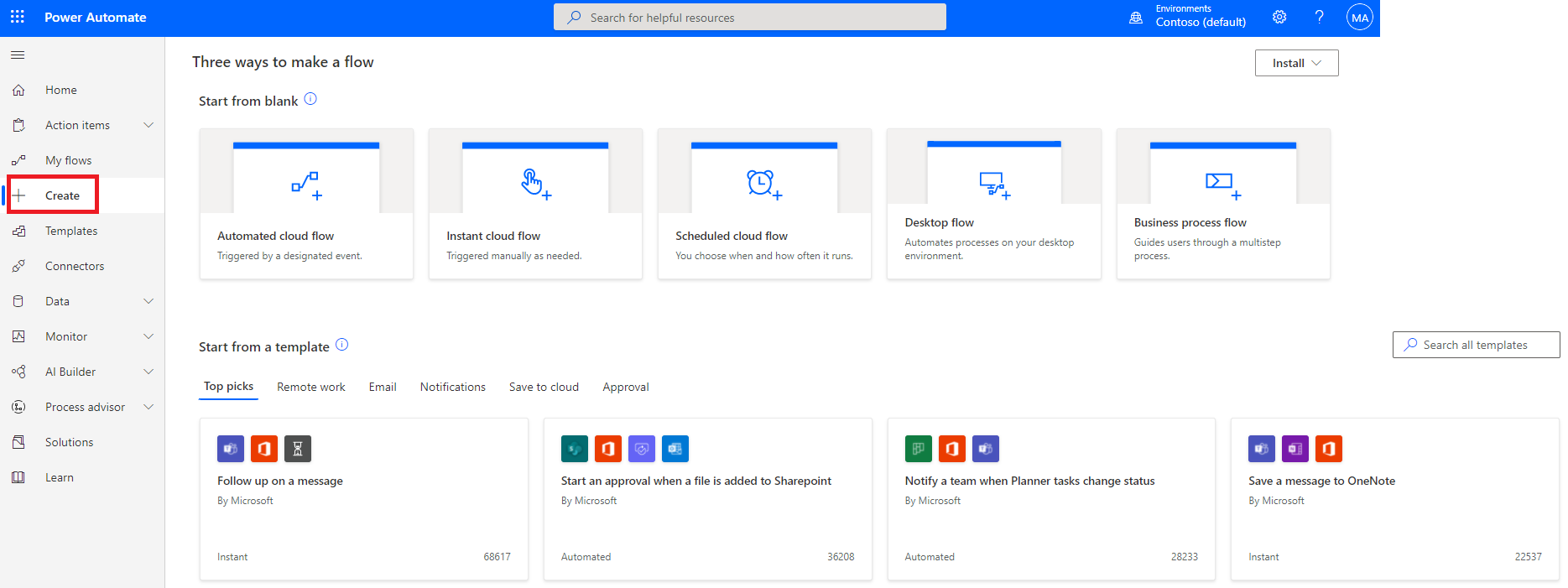Open the Help question mark icon

tap(1320, 17)
